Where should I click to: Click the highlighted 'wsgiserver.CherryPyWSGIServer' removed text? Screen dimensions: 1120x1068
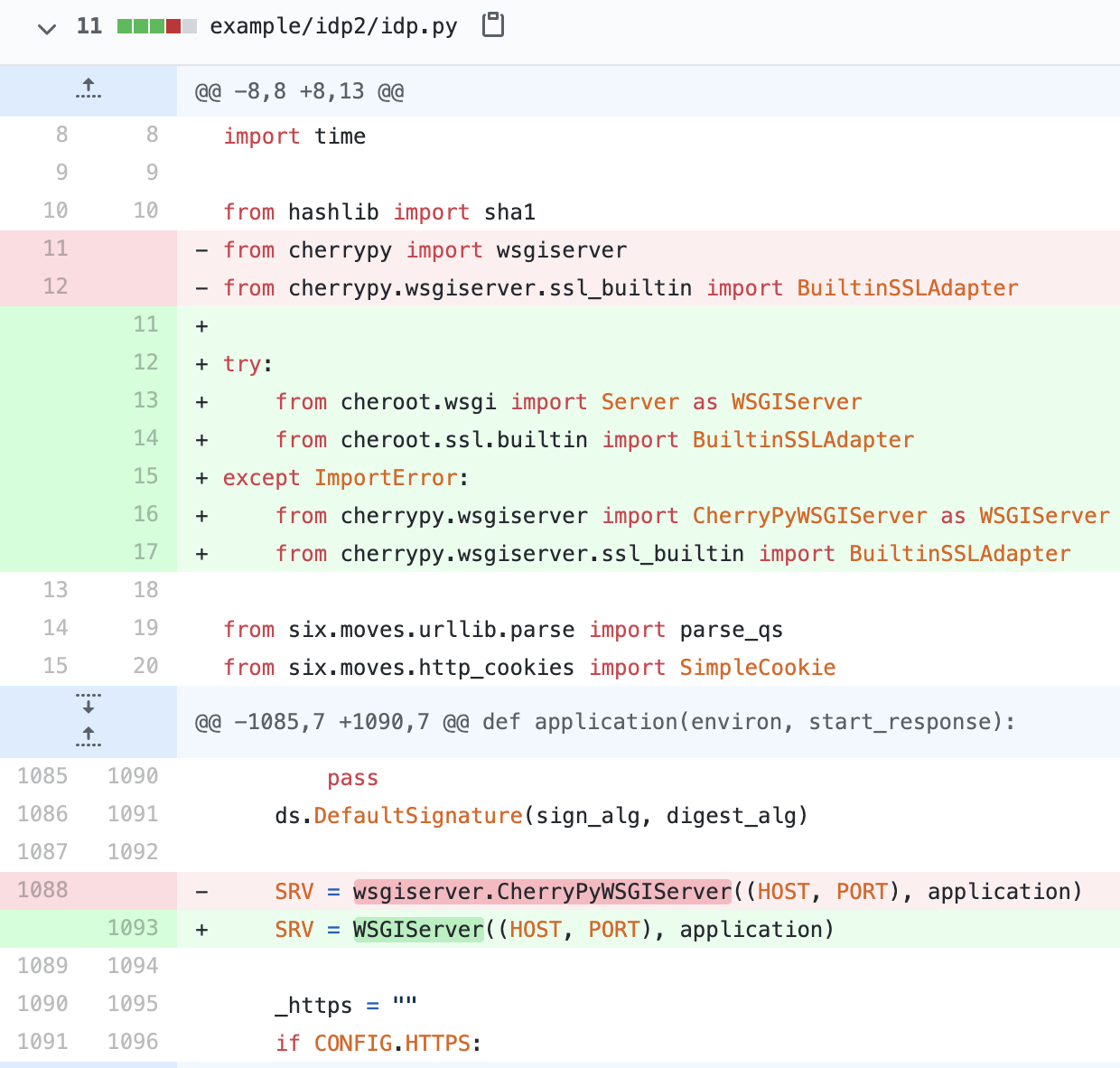point(542,892)
